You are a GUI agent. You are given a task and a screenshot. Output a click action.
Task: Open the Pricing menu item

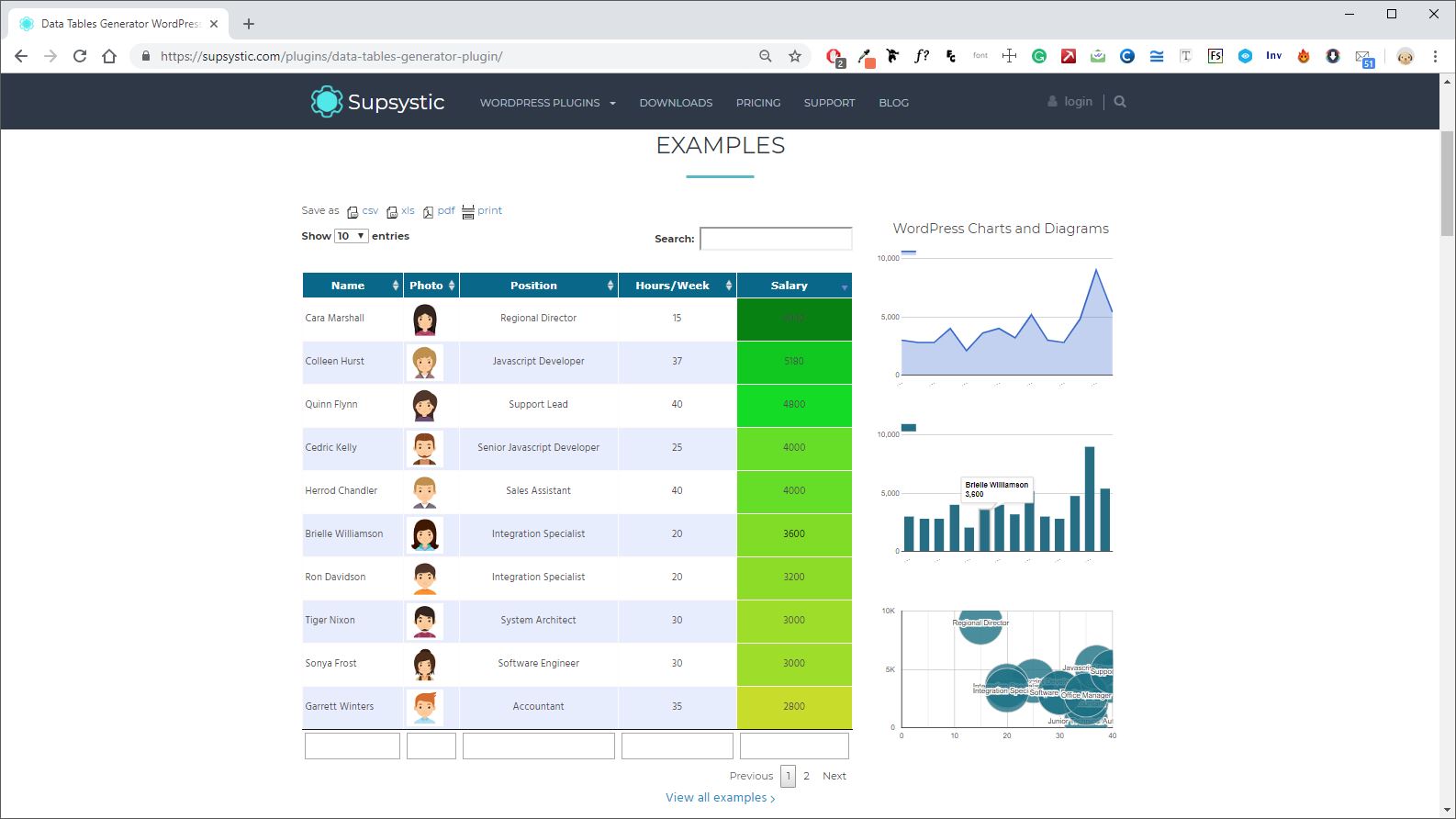758,103
